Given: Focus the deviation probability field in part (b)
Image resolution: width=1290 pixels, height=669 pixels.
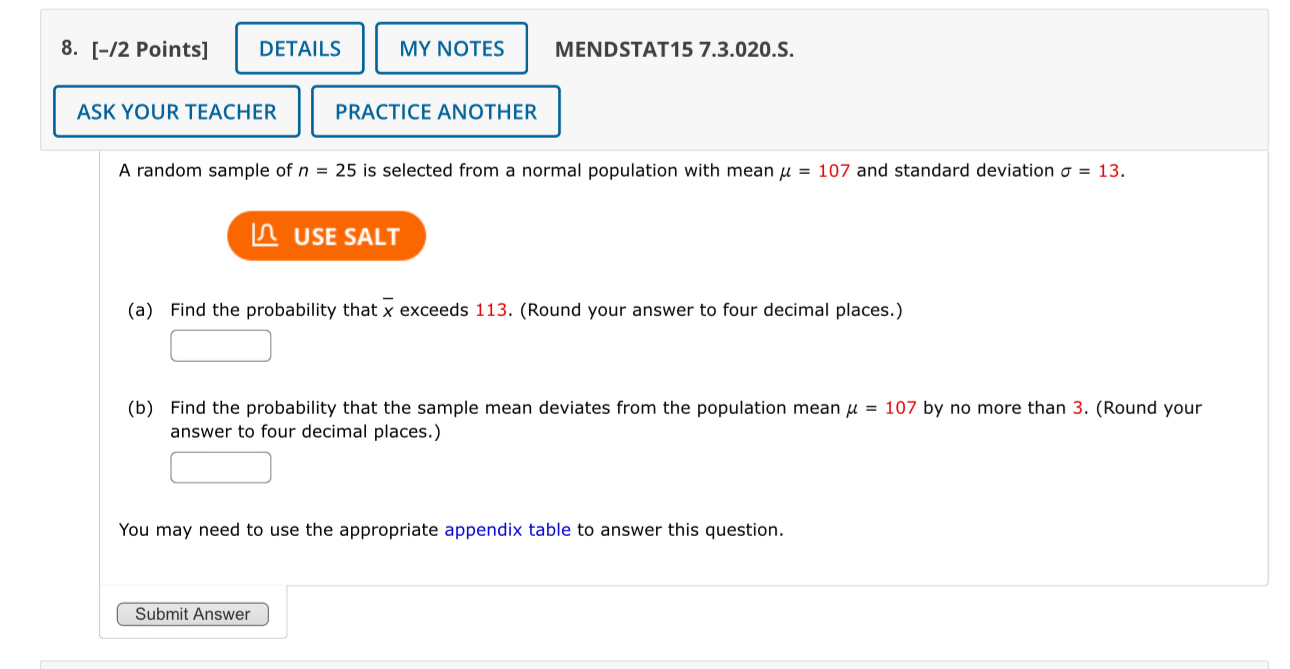Looking at the screenshot, I should pos(220,466).
